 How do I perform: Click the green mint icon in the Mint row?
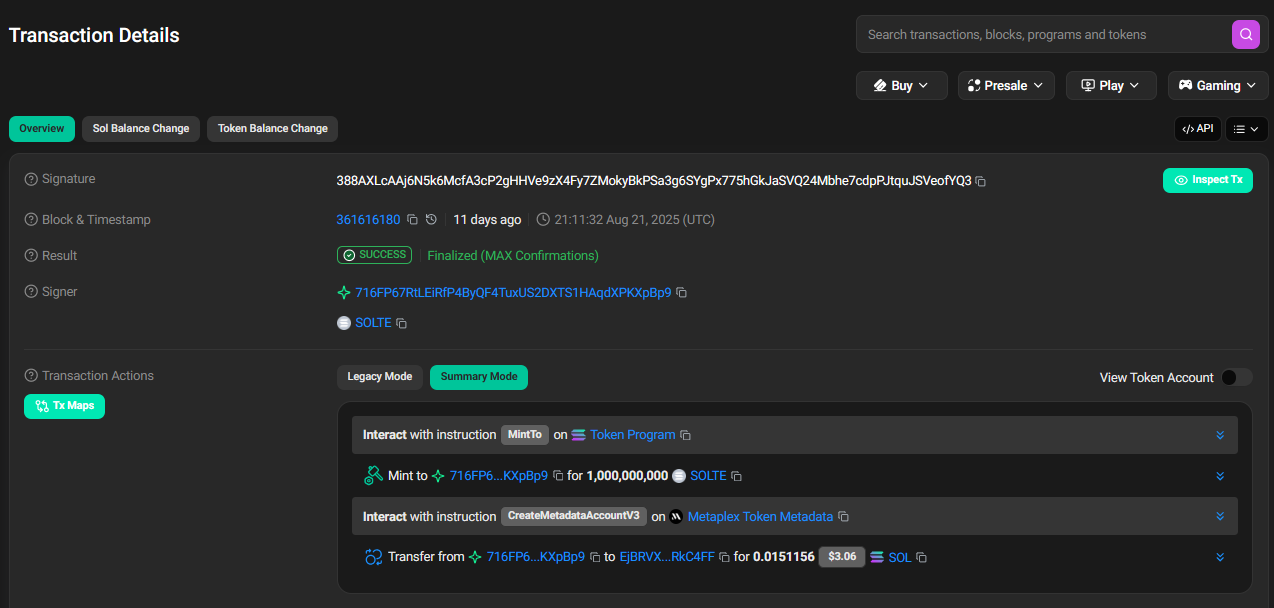372,475
